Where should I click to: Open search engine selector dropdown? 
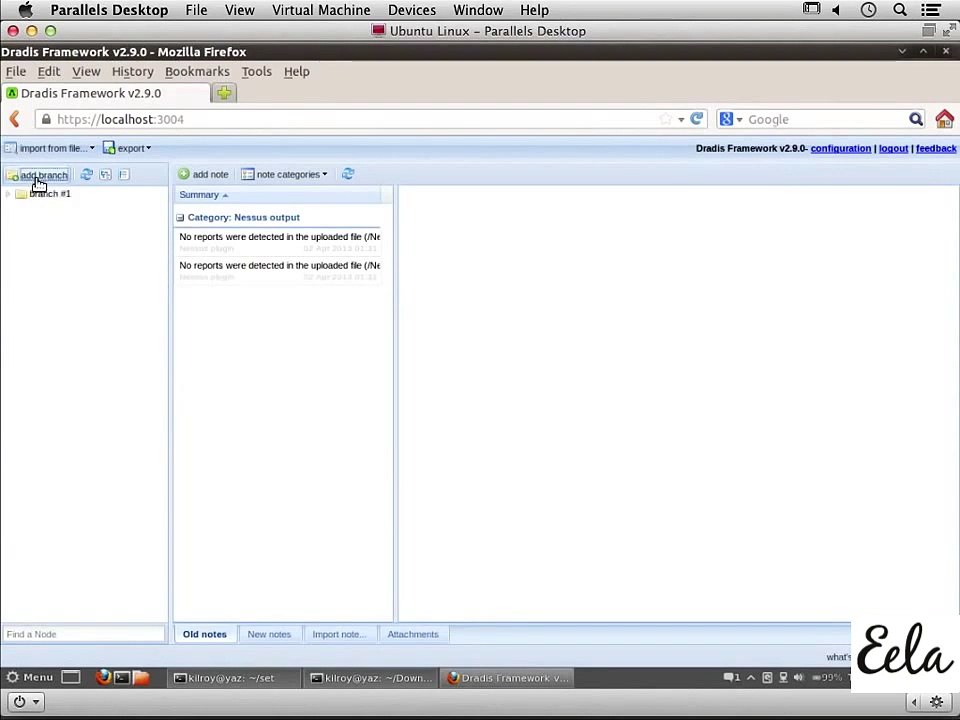pyautogui.click(x=730, y=119)
